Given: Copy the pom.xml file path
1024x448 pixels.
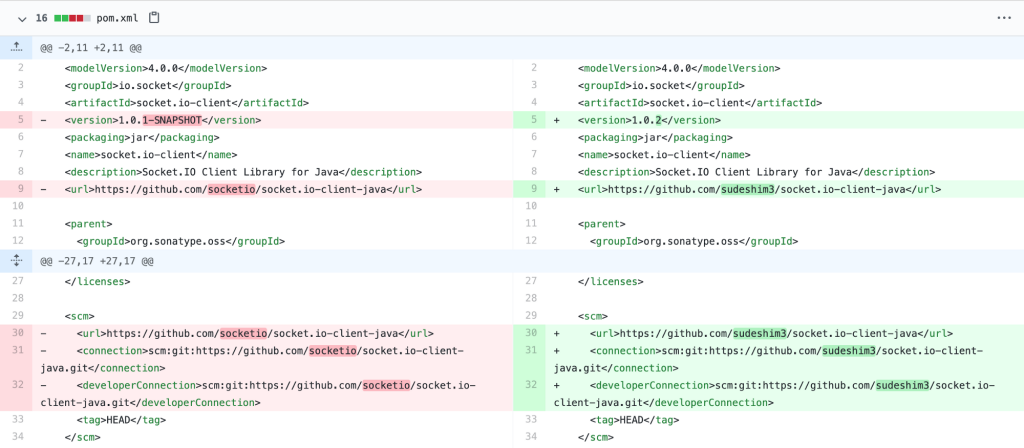Looking at the screenshot, I should pyautogui.click(x=153, y=18).
